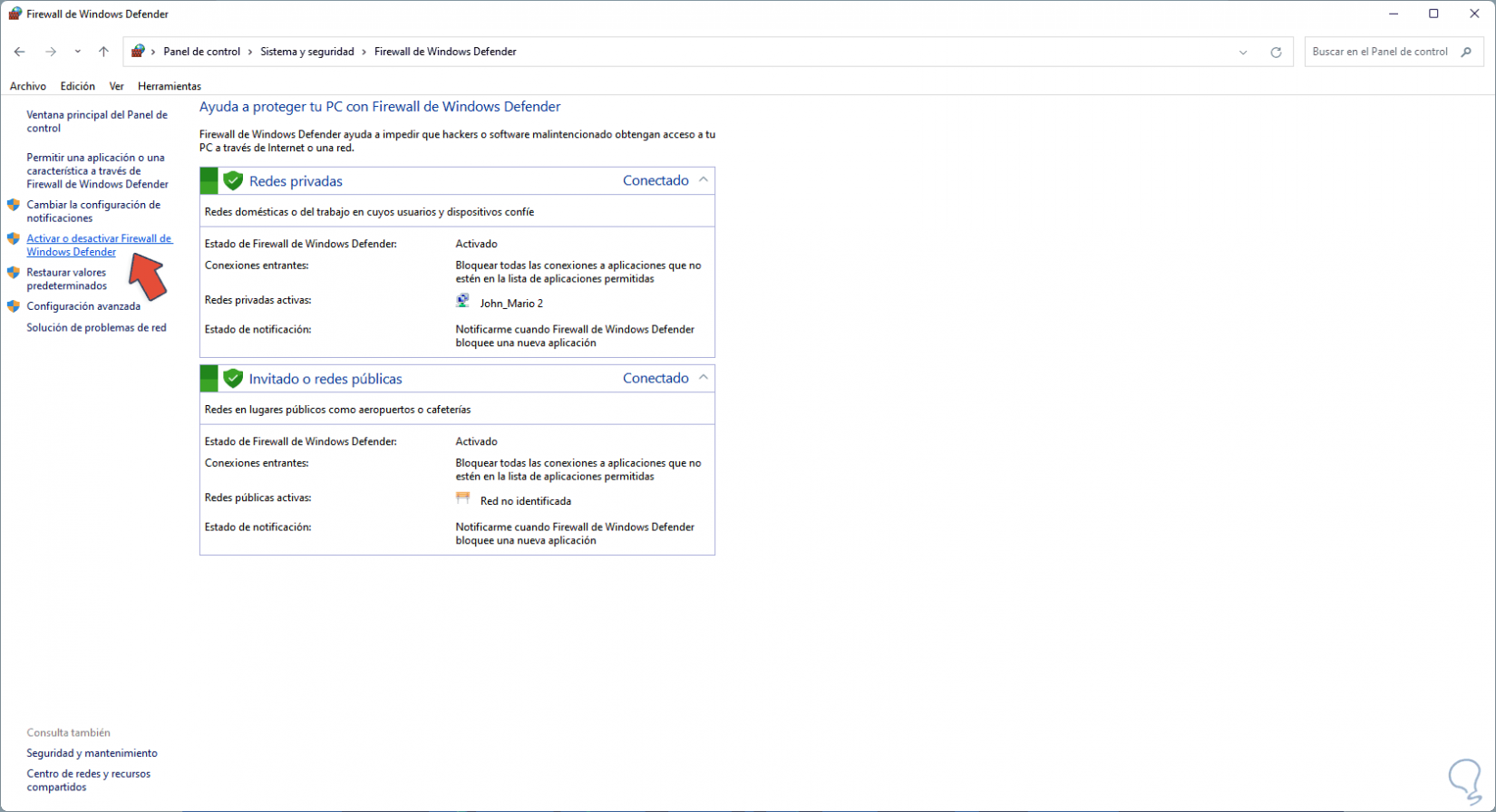
Task: Open Centro de redes y recursos compartidos
Action: point(89,780)
